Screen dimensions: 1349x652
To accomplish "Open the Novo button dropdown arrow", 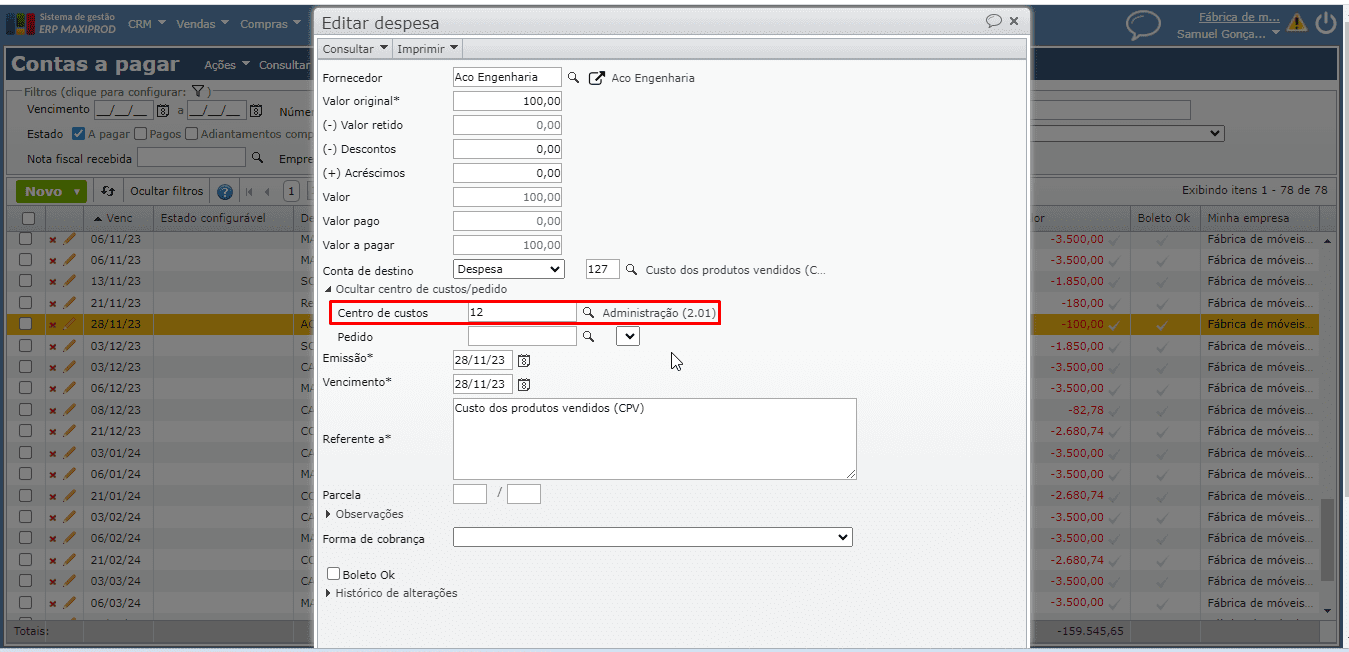I will tap(76, 192).
